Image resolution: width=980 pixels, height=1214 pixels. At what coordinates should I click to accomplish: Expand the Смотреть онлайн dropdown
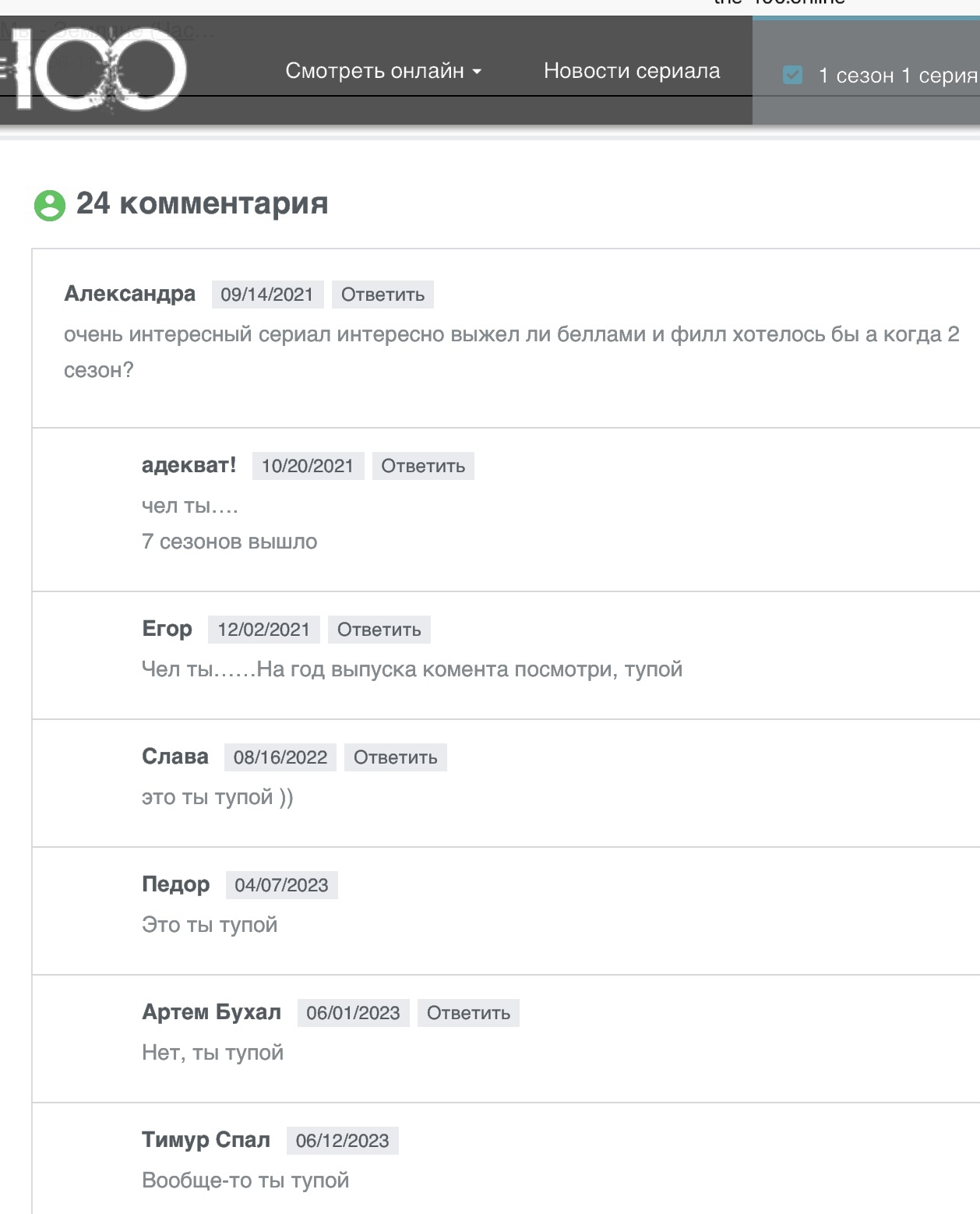point(383,71)
